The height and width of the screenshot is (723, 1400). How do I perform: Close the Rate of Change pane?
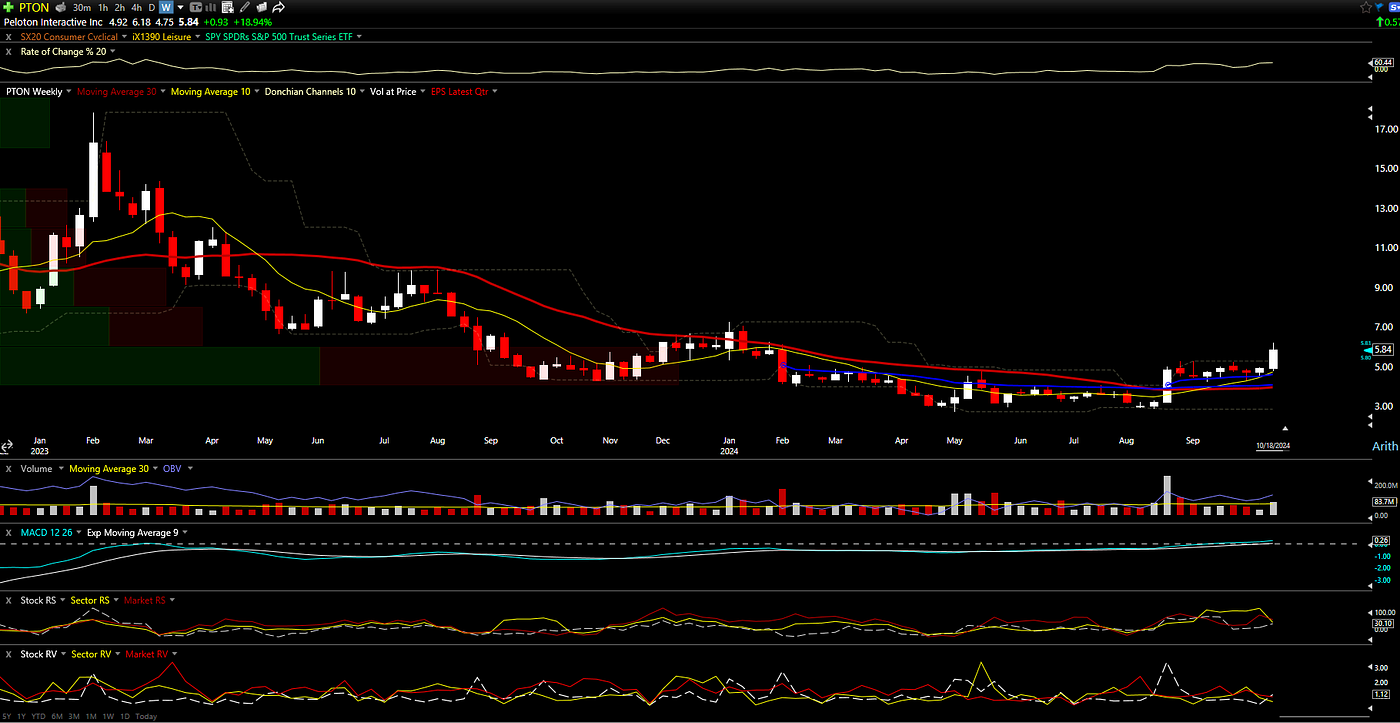9,52
